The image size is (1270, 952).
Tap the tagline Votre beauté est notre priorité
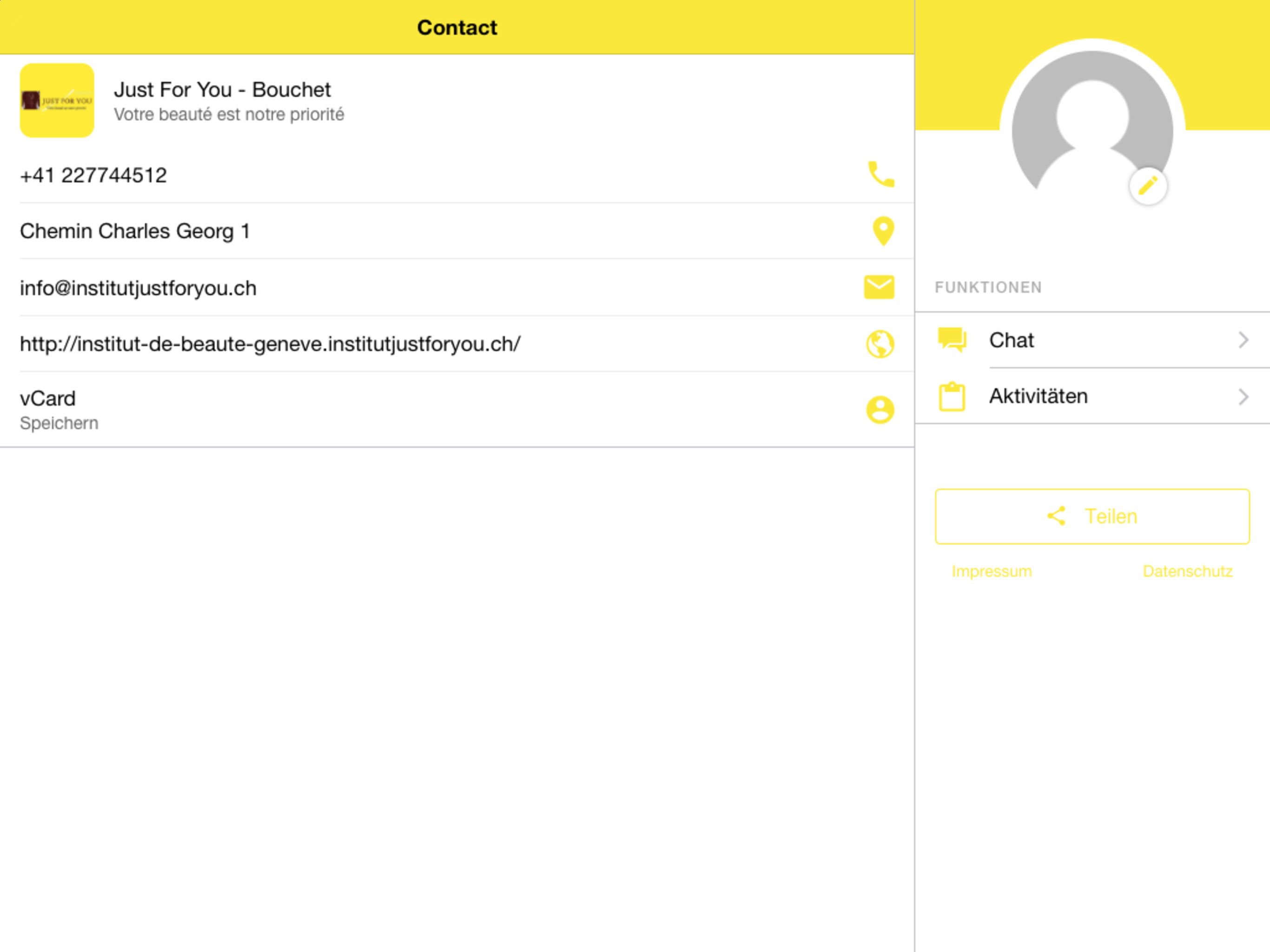pos(229,115)
